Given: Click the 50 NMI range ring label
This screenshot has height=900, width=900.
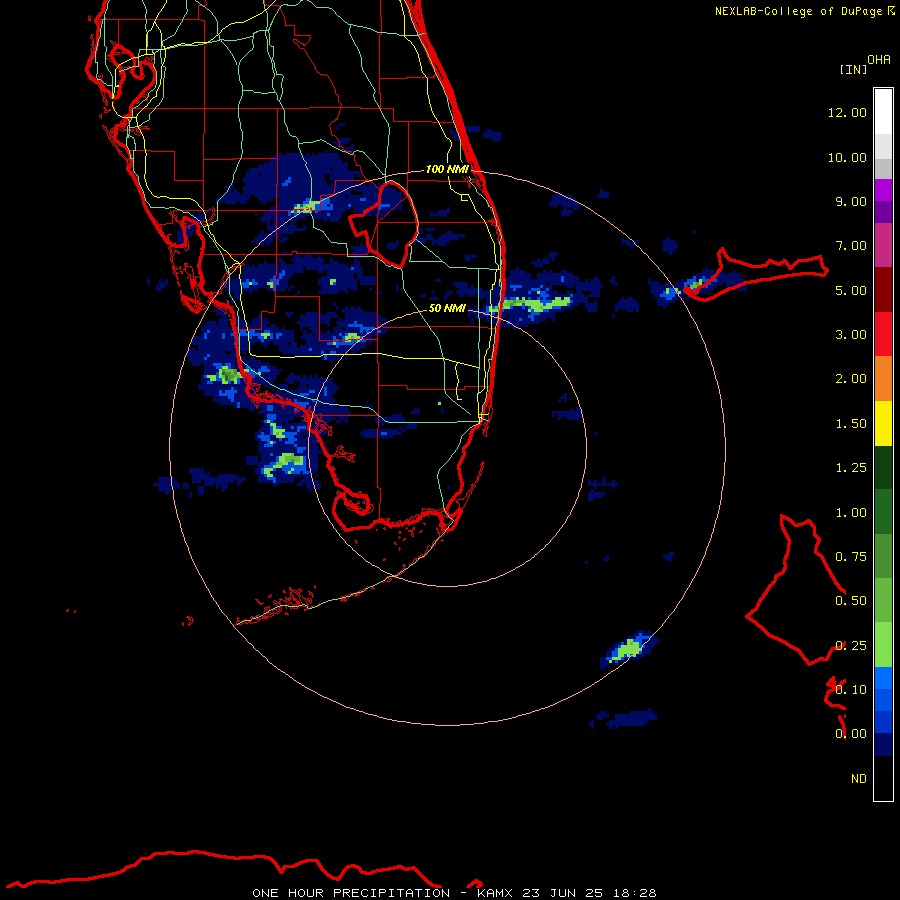Looking at the screenshot, I should pyautogui.click(x=447, y=308).
